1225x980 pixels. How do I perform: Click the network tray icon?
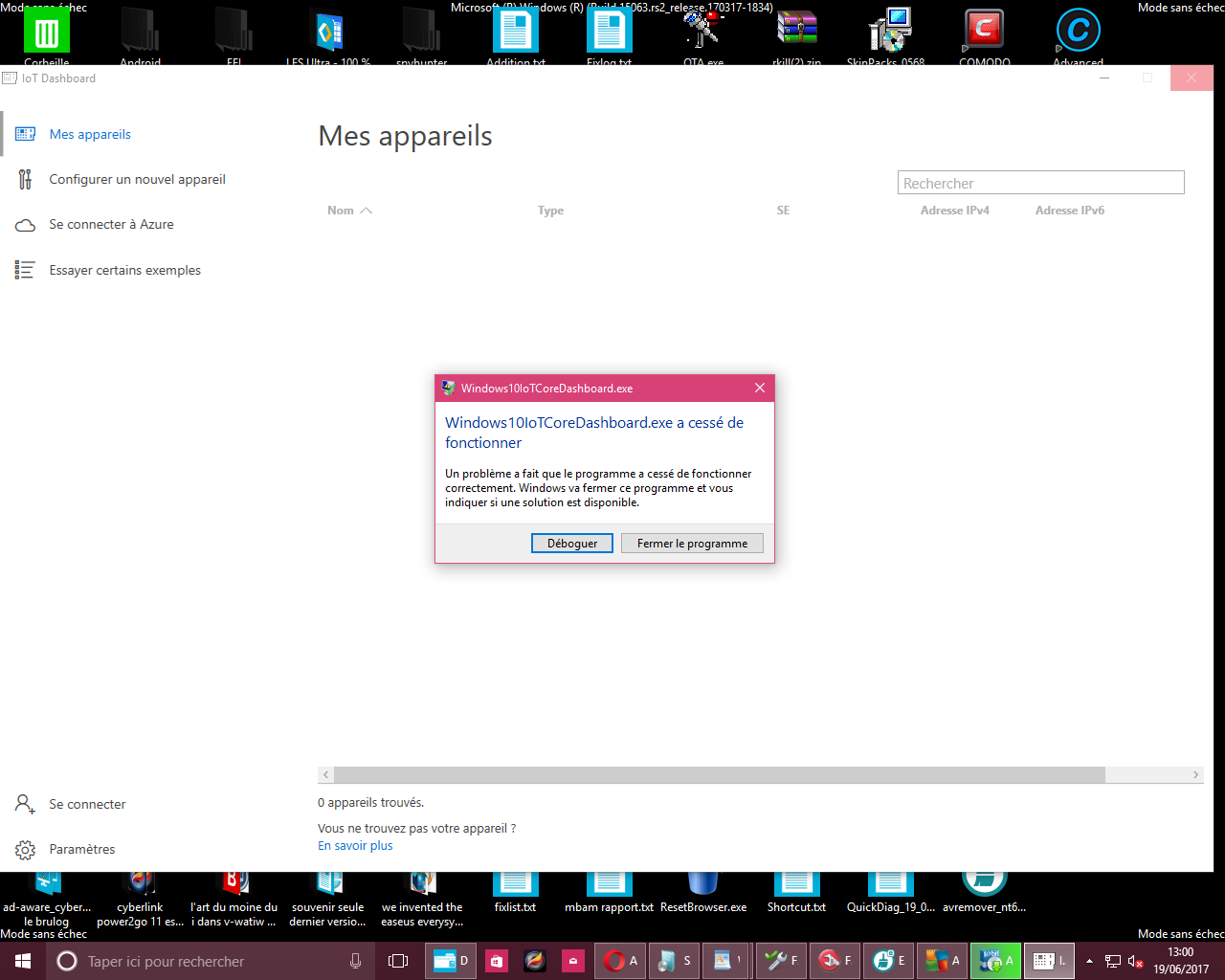pyautogui.click(x=1113, y=961)
